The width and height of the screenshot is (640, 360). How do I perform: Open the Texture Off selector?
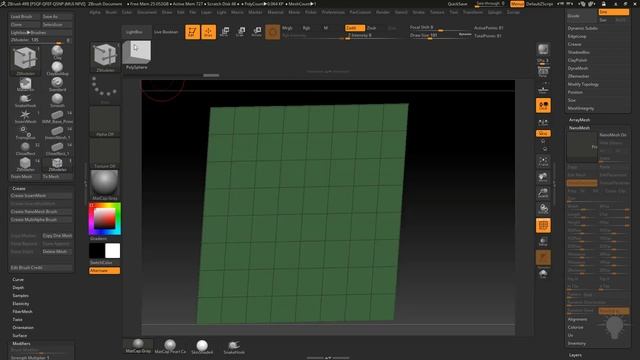click(x=104, y=153)
